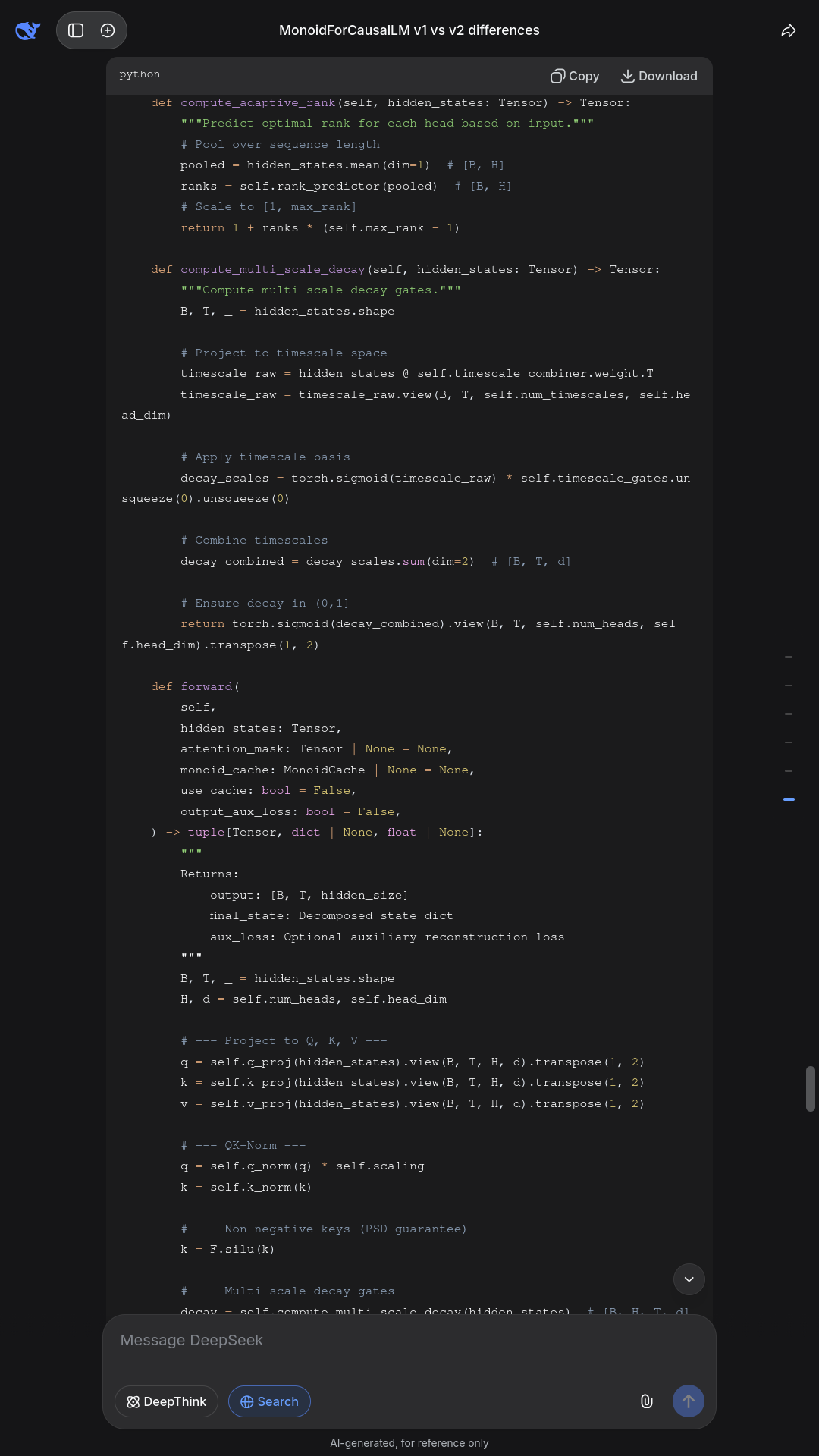This screenshot has height=1456, width=819.
Task: Jump to the highlighted blue message marker
Action: click(x=789, y=799)
